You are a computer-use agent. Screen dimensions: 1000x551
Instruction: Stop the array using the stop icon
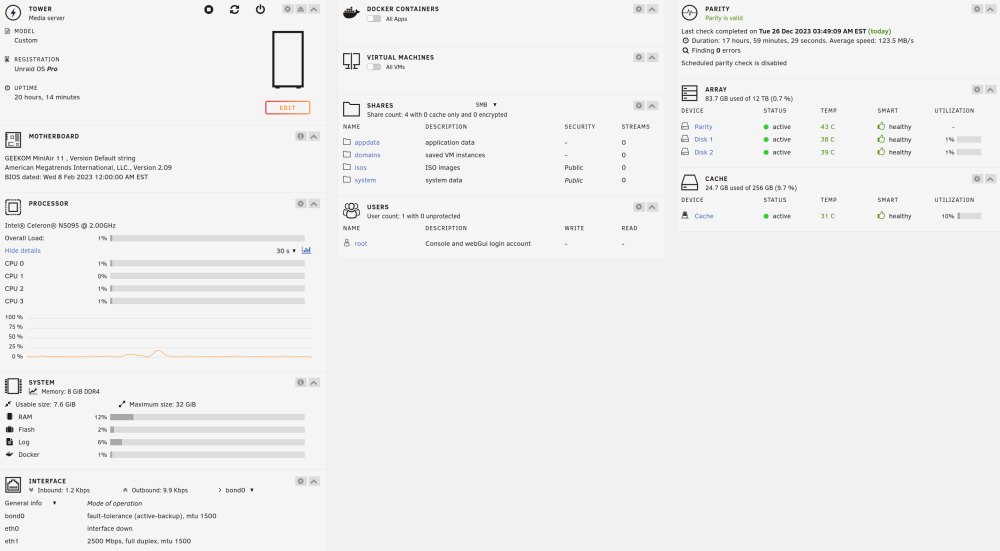pyautogui.click(x=209, y=10)
